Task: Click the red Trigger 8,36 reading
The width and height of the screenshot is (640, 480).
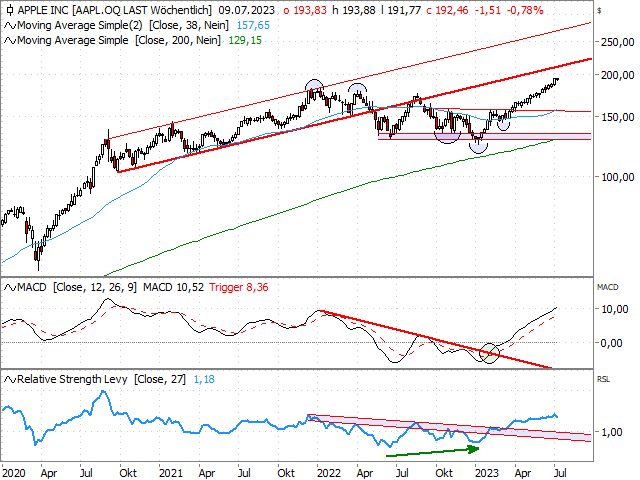Action: pyautogui.click(x=239, y=287)
